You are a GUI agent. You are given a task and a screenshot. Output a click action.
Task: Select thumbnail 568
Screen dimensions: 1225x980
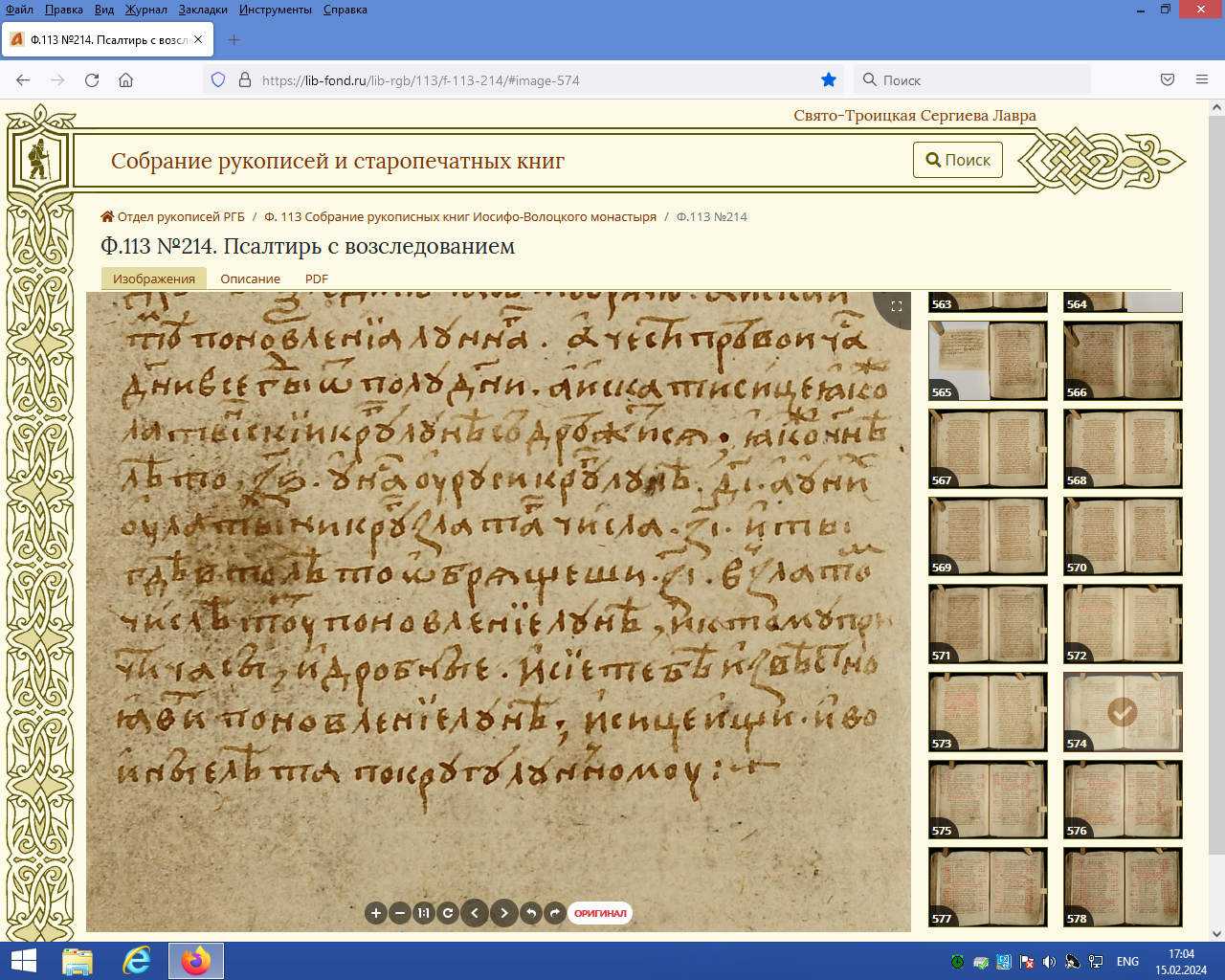[1123, 449]
